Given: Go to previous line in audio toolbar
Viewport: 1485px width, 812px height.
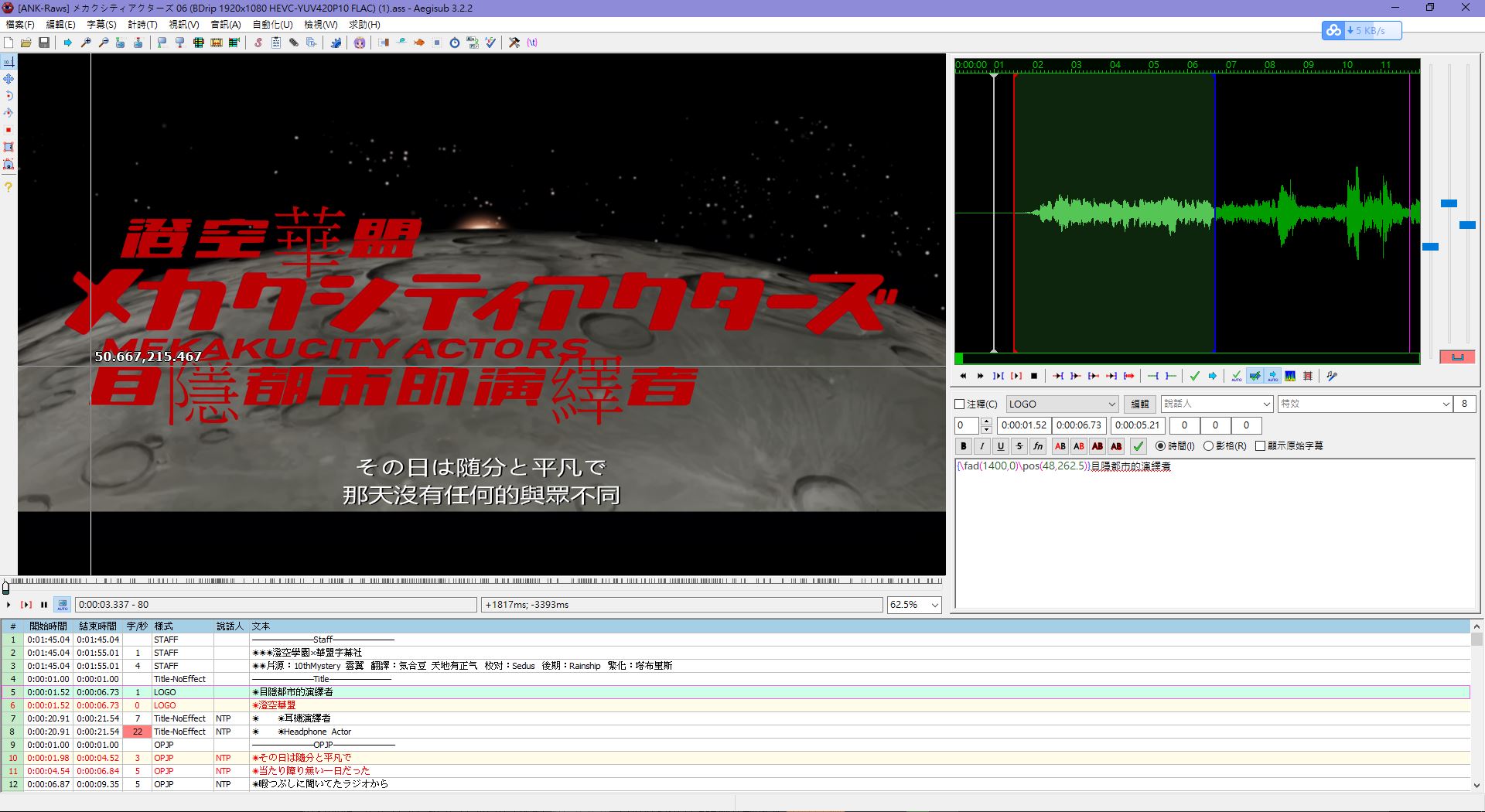Looking at the screenshot, I should click(x=963, y=376).
